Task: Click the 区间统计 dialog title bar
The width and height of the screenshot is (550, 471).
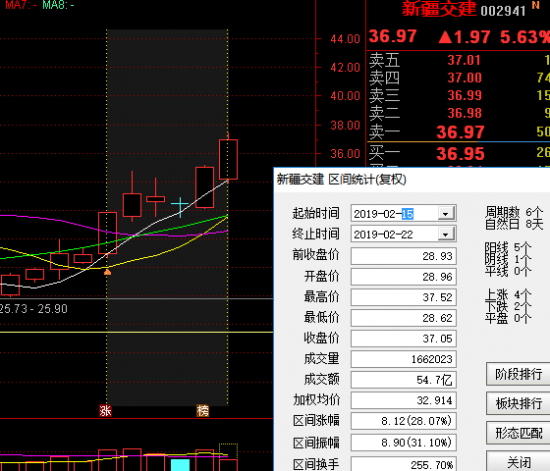Action: point(412,180)
